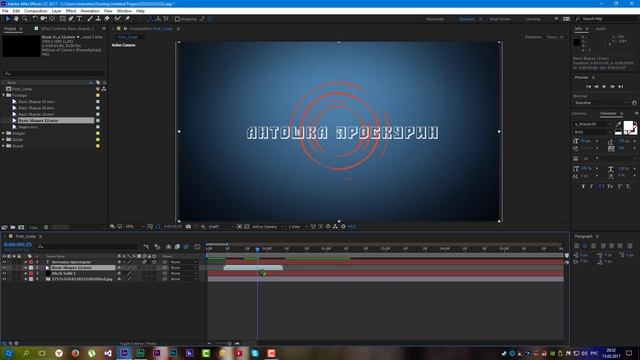Select the Hand tool
Image resolution: width=640 pixels, height=360 pixels.
click(16, 19)
